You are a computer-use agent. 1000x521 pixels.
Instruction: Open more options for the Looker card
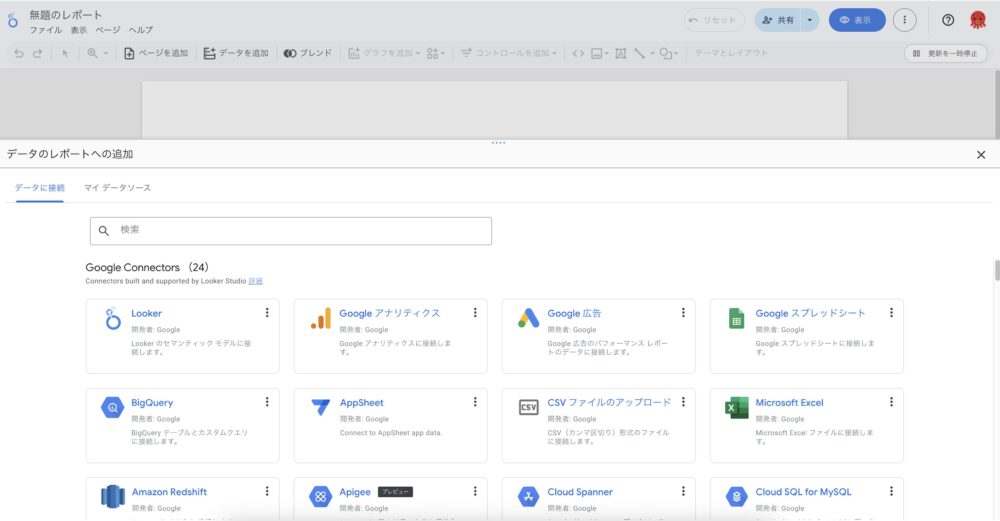coord(267,313)
